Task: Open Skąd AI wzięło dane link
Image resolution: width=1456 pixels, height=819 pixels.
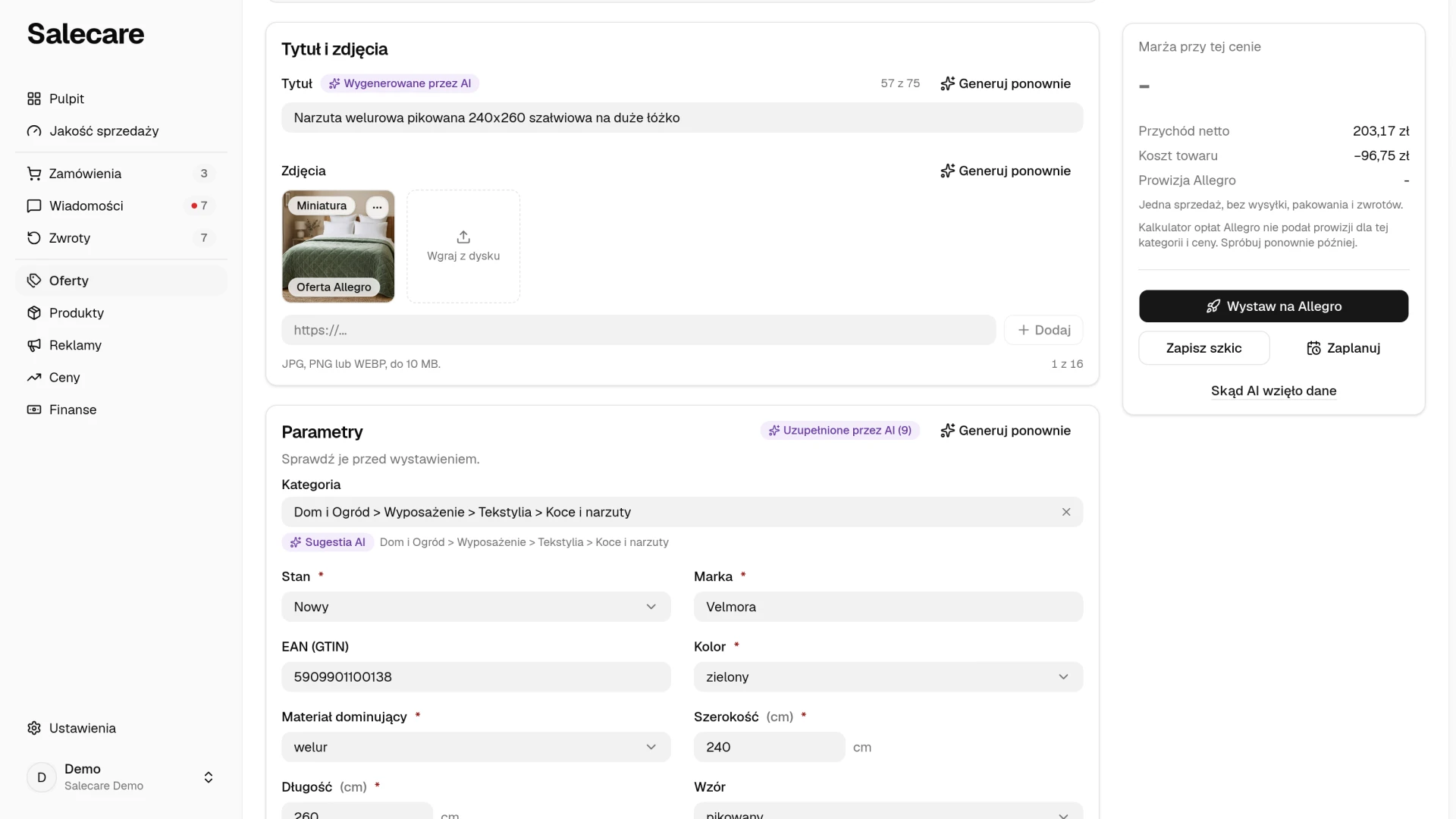Action: (1273, 391)
